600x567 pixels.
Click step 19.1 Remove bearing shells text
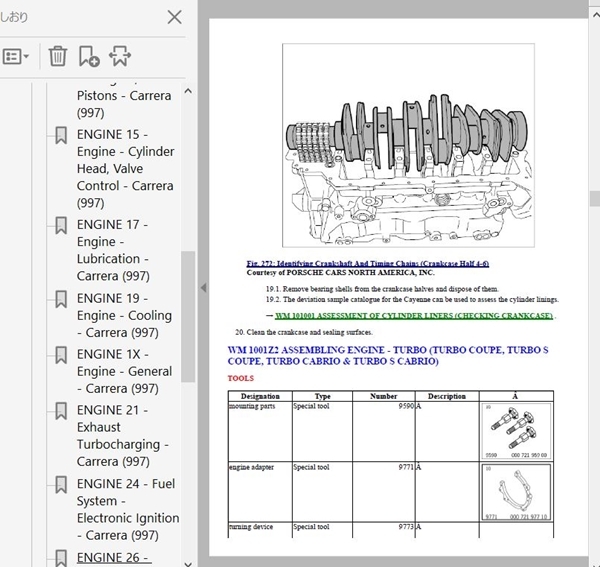coord(382,289)
